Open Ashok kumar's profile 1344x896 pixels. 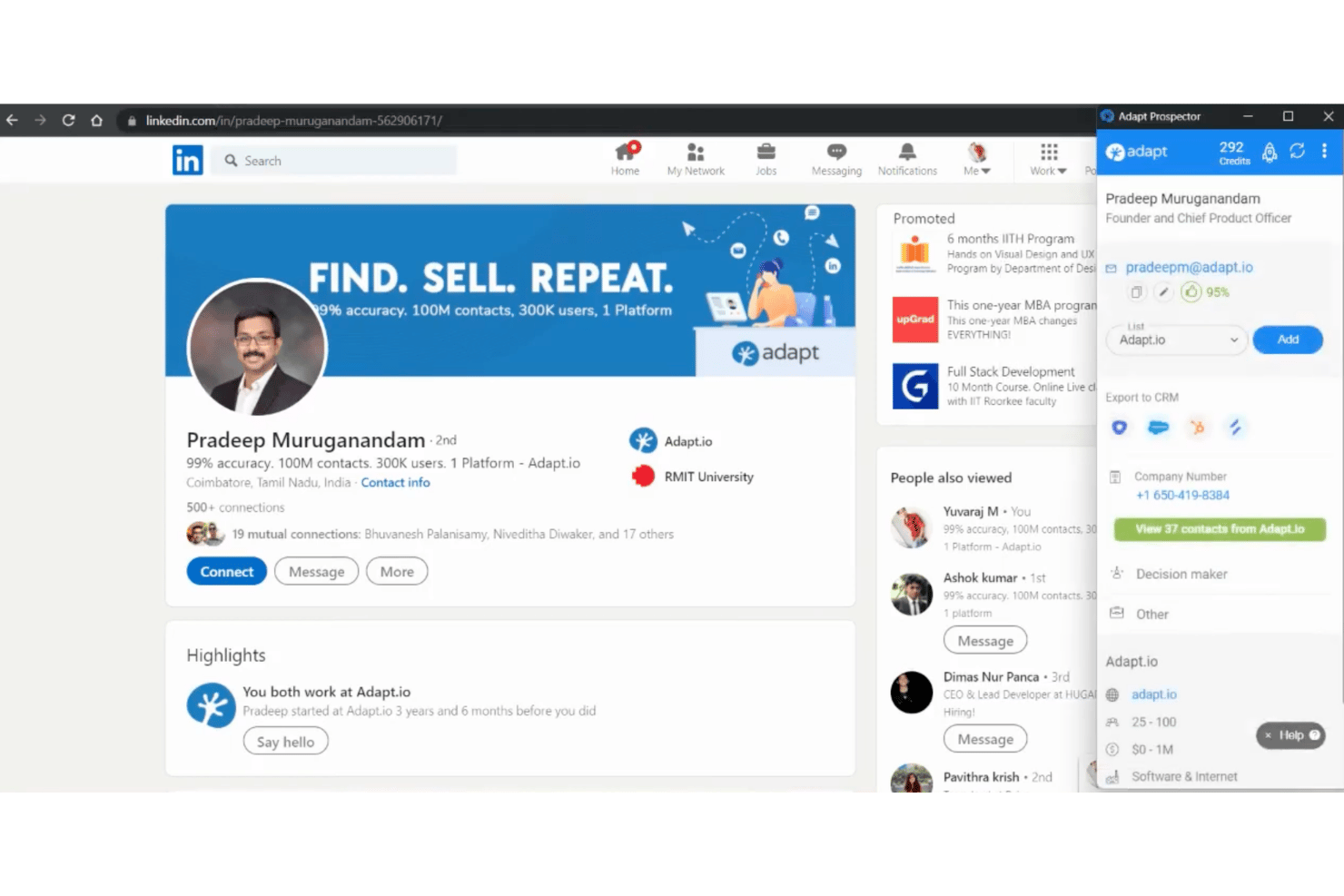point(980,578)
